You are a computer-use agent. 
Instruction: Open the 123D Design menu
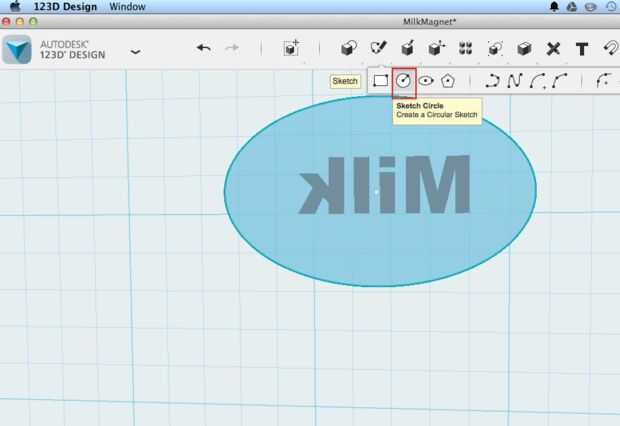click(x=65, y=6)
